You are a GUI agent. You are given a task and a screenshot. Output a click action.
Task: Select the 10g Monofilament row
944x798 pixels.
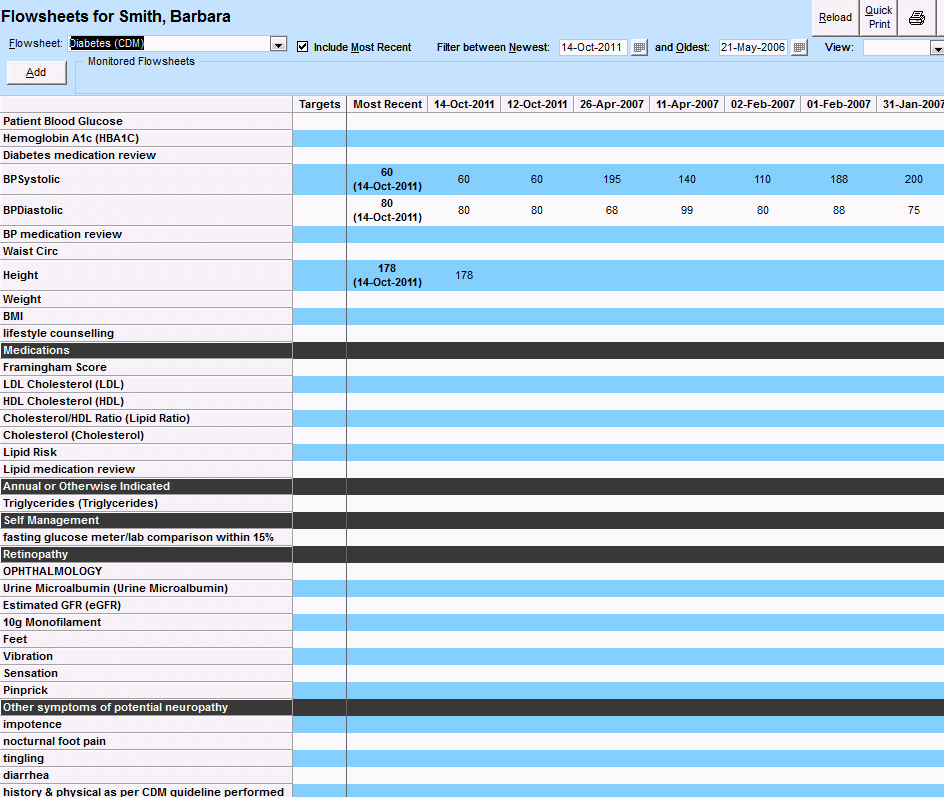tap(146, 622)
